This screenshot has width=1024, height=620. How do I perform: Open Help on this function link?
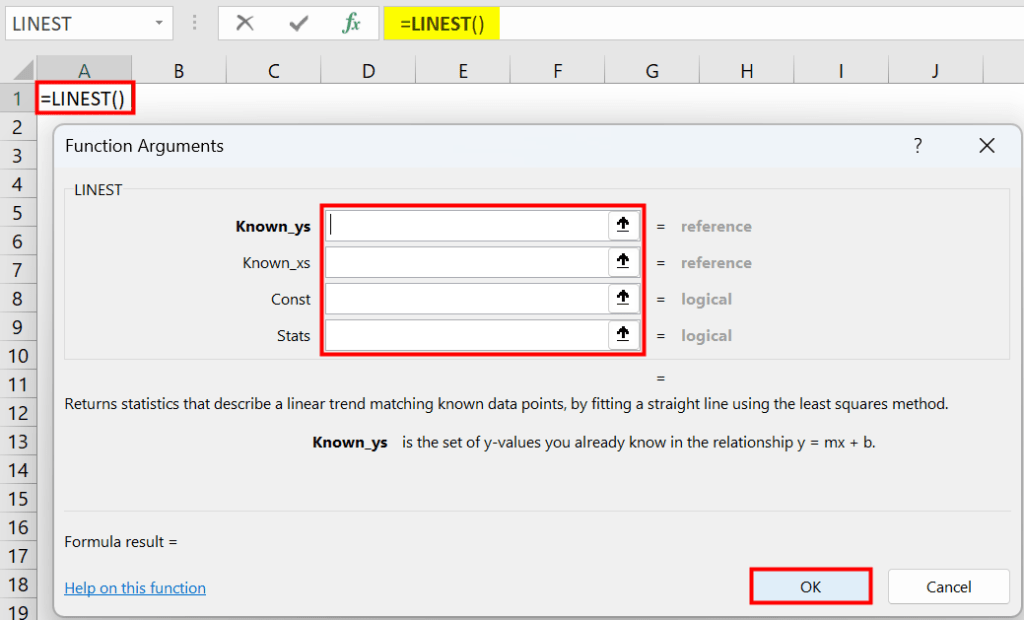(x=135, y=587)
